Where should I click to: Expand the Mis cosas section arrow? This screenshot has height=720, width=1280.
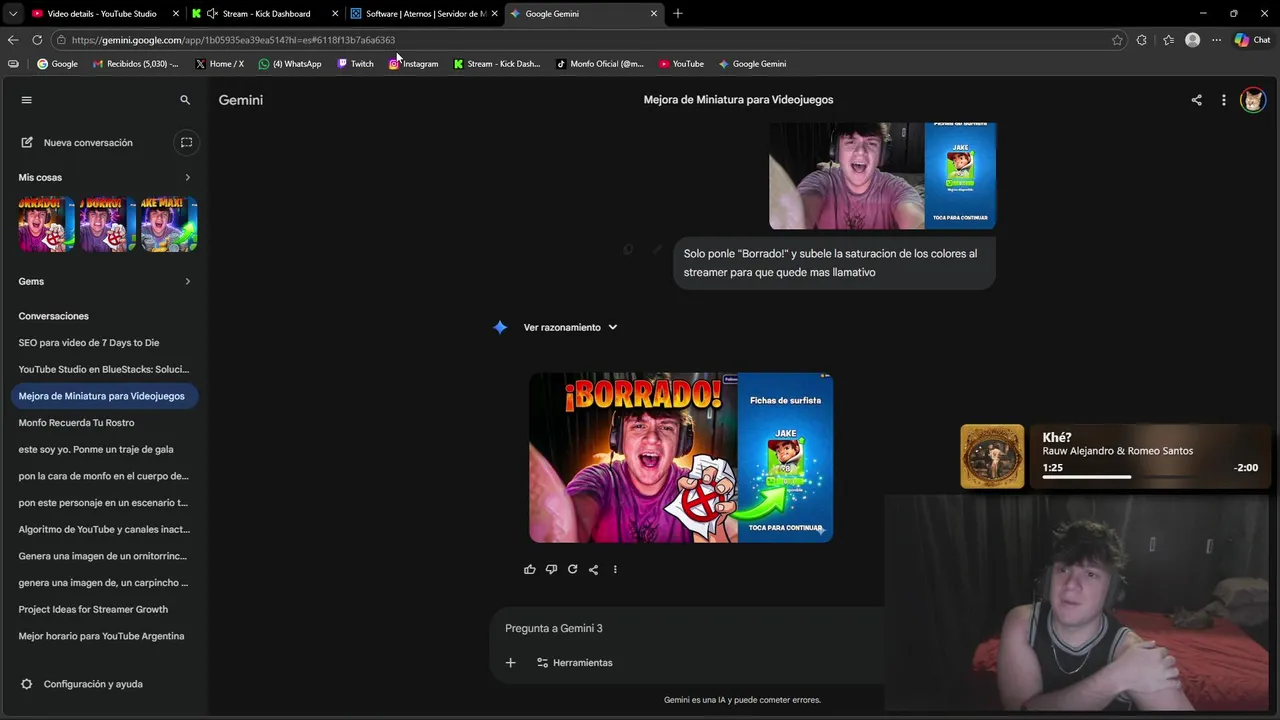click(187, 177)
